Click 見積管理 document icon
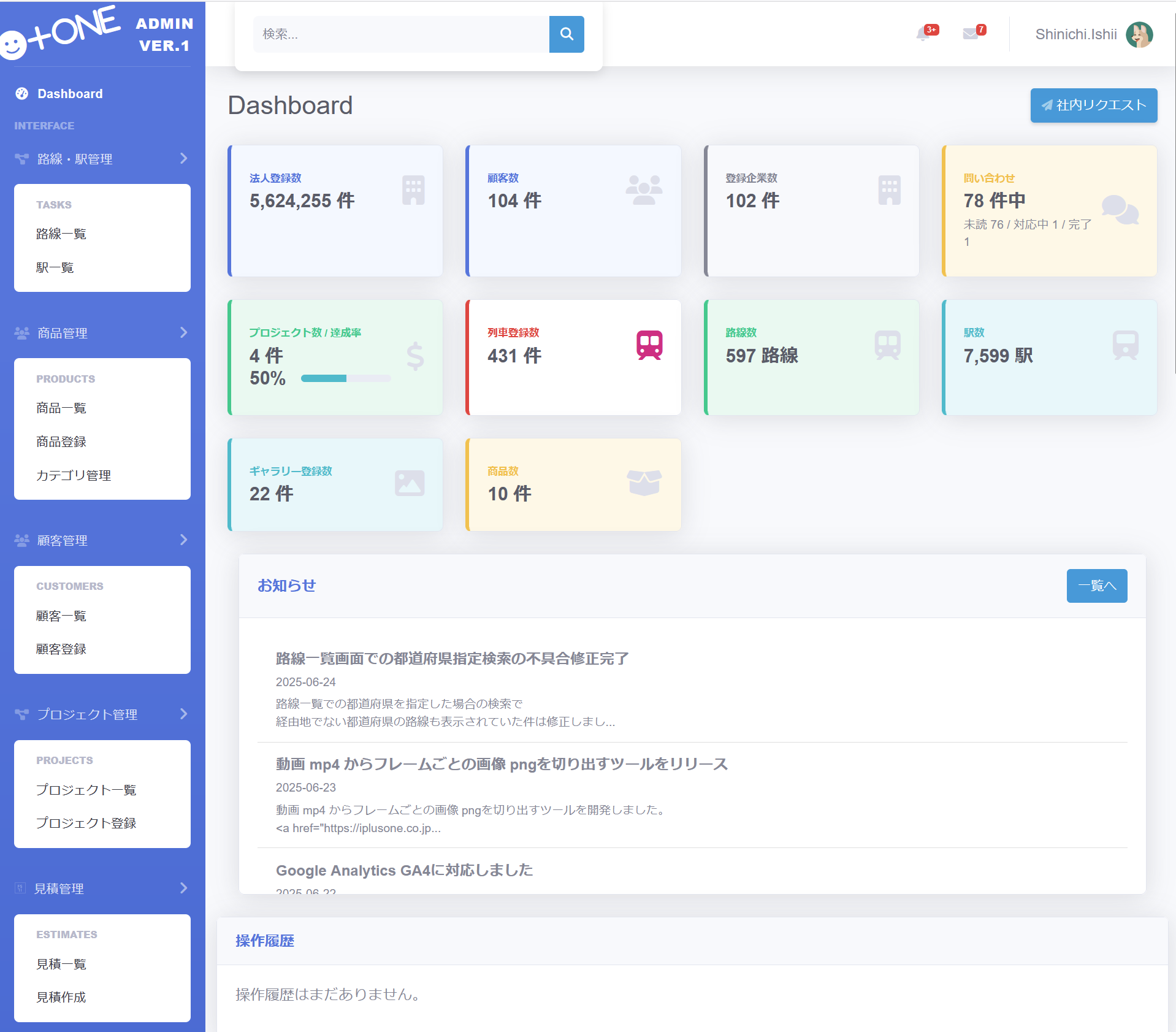Image resolution: width=1176 pixels, height=1032 pixels. coord(20,888)
